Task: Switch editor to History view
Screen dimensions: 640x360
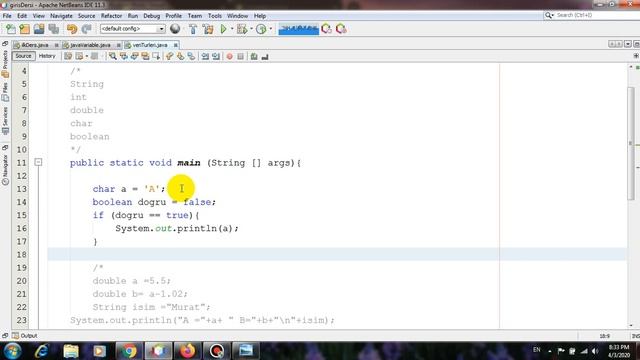Action: [x=47, y=56]
